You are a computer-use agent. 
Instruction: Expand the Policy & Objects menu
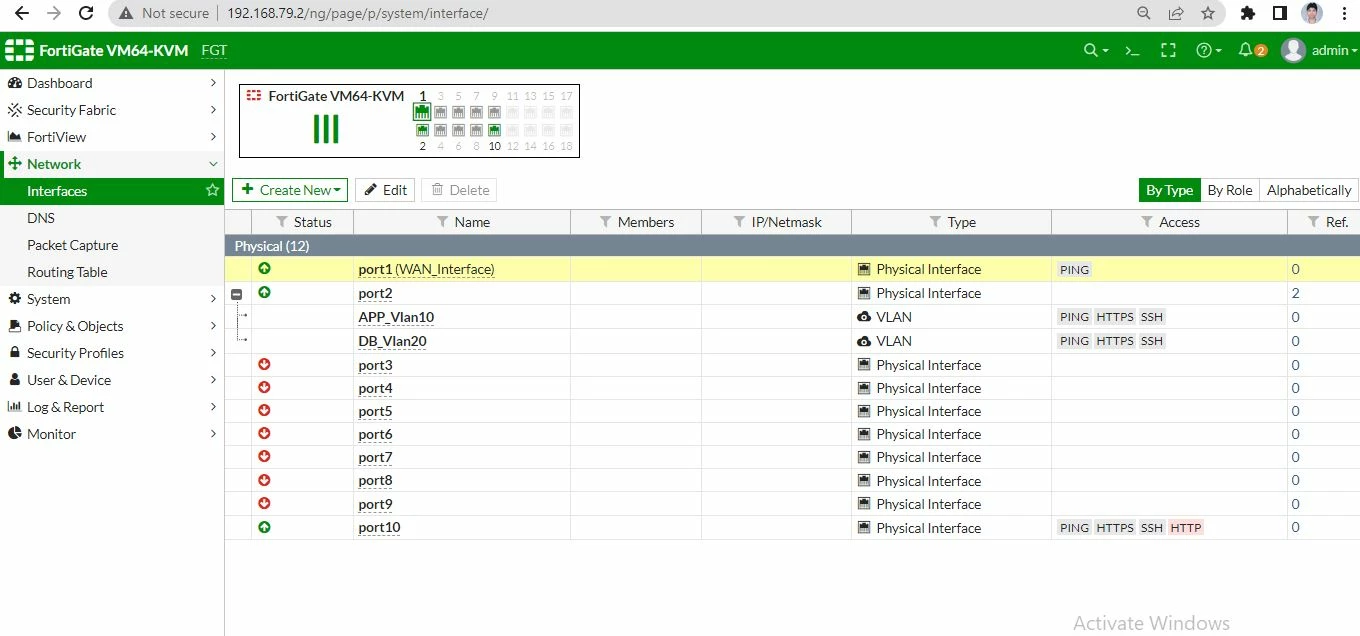click(112, 326)
